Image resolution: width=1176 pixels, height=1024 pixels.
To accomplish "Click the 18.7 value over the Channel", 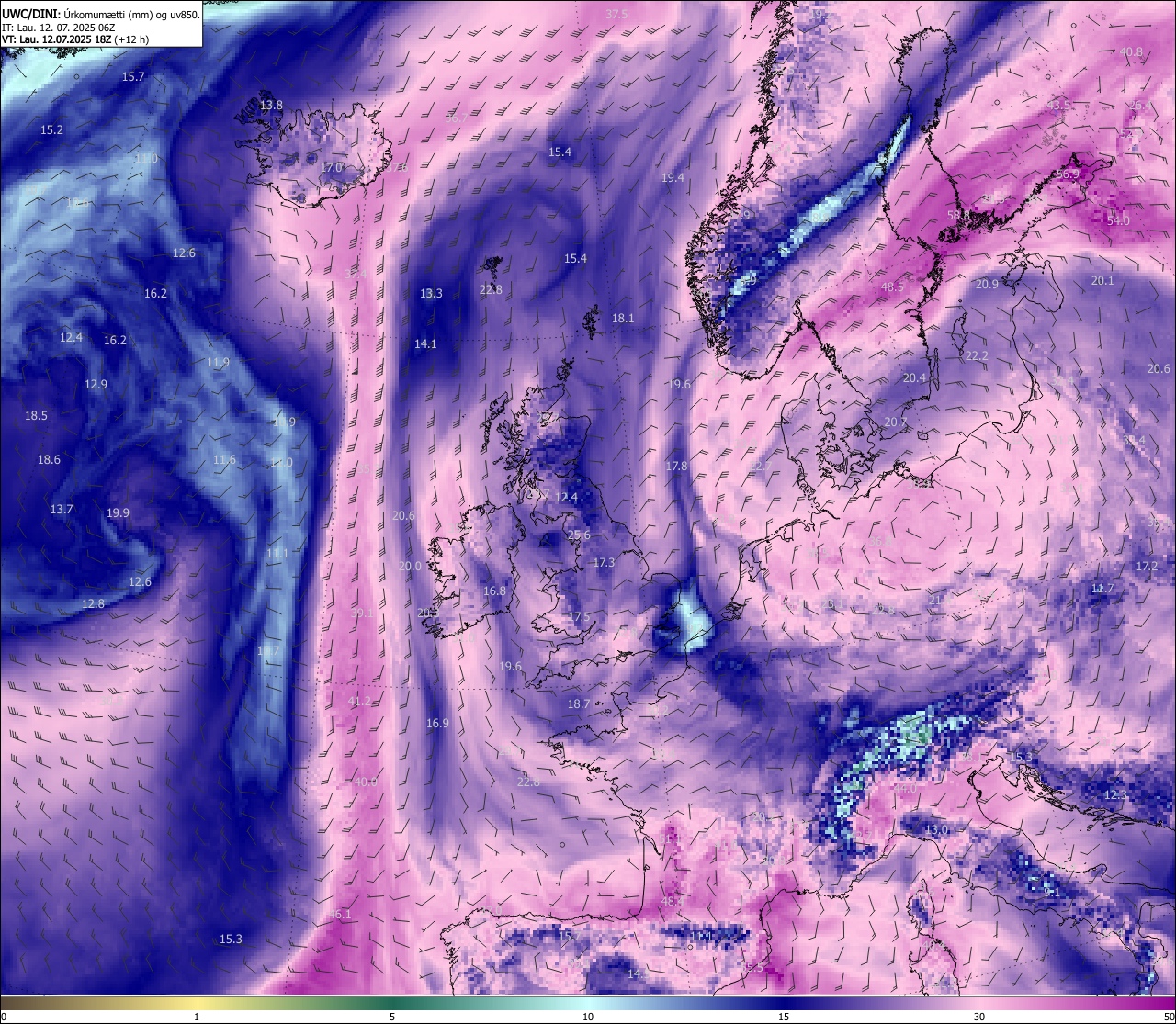I will (579, 704).
